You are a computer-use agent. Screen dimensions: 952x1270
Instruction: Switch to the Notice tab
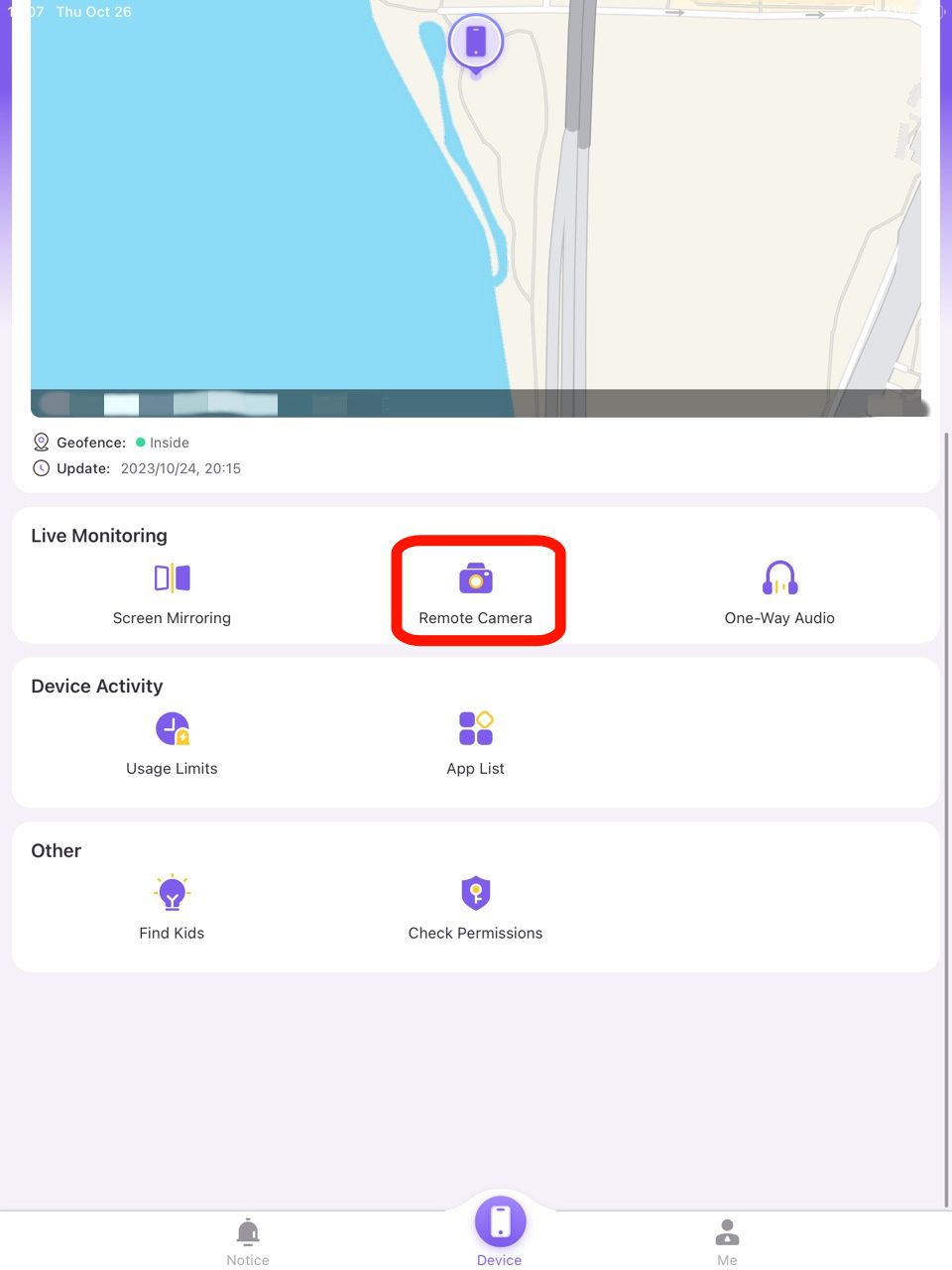coord(248,1240)
